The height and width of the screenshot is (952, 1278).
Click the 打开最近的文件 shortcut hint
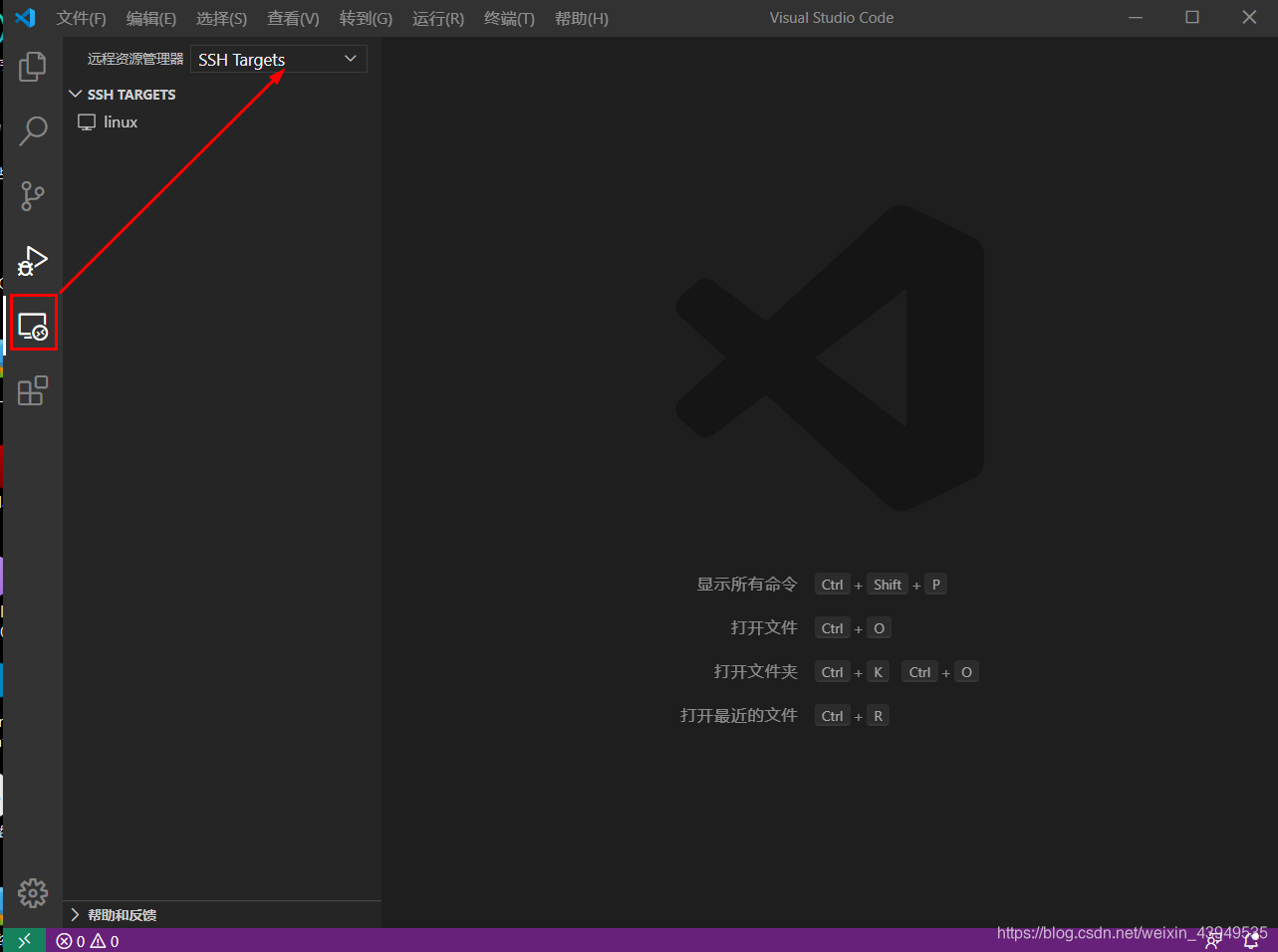pyautogui.click(x=739, y=716)
